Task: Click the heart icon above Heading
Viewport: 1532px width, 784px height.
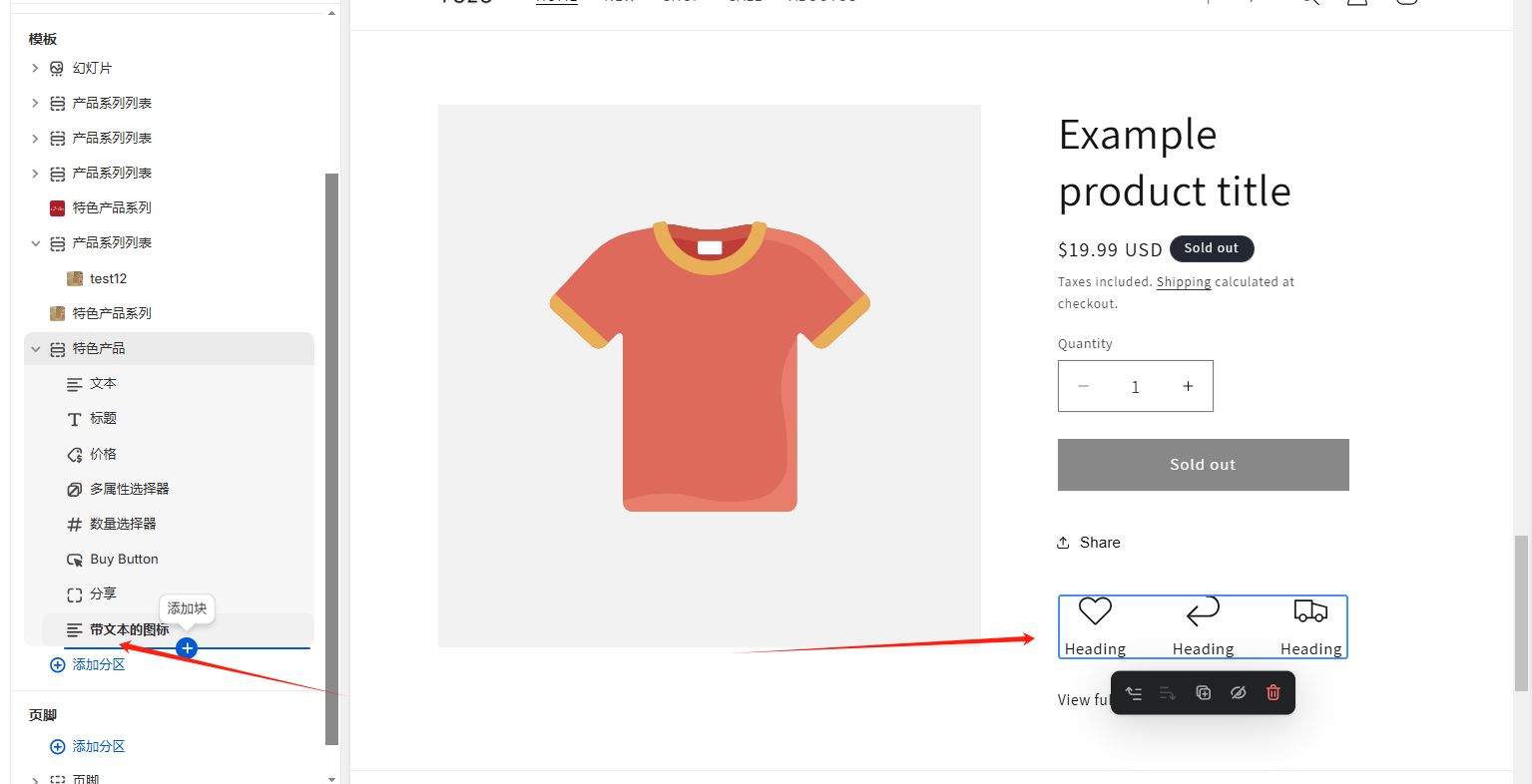Action: (1095, 611)
